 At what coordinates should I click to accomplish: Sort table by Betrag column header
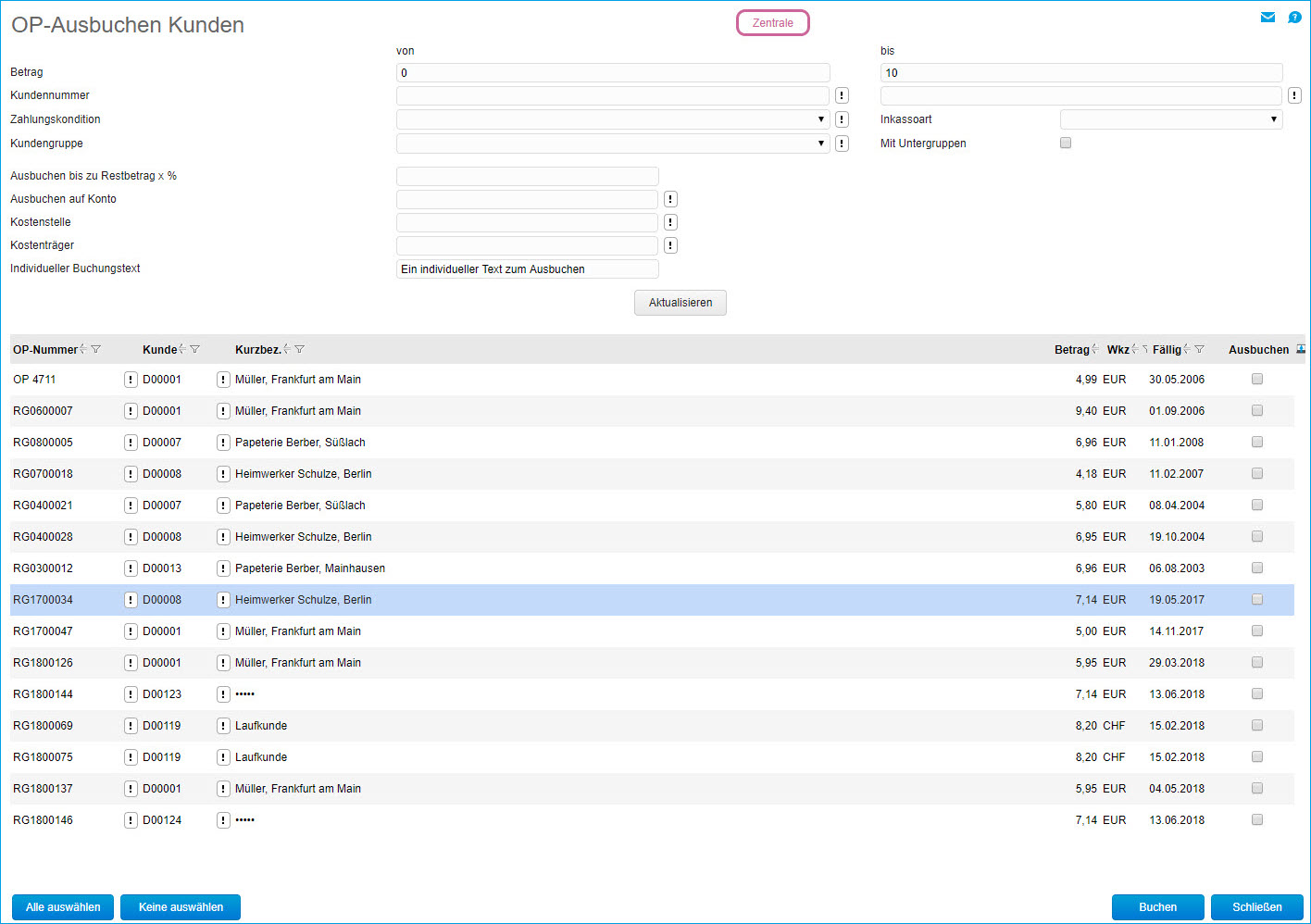[1071, 349]
